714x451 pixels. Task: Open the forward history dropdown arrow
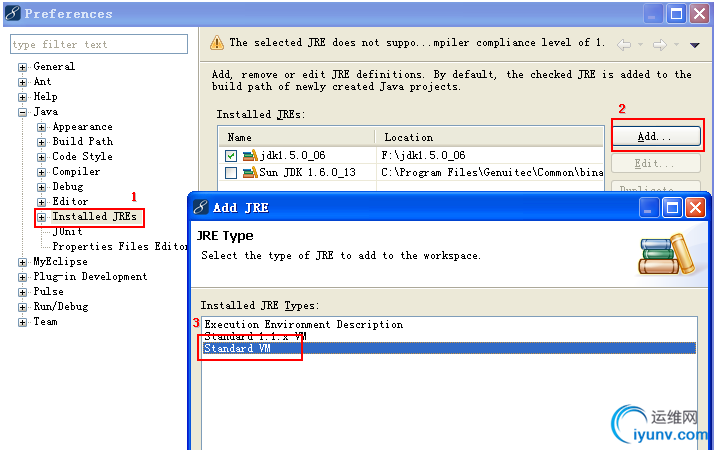[x=677, y=45]
